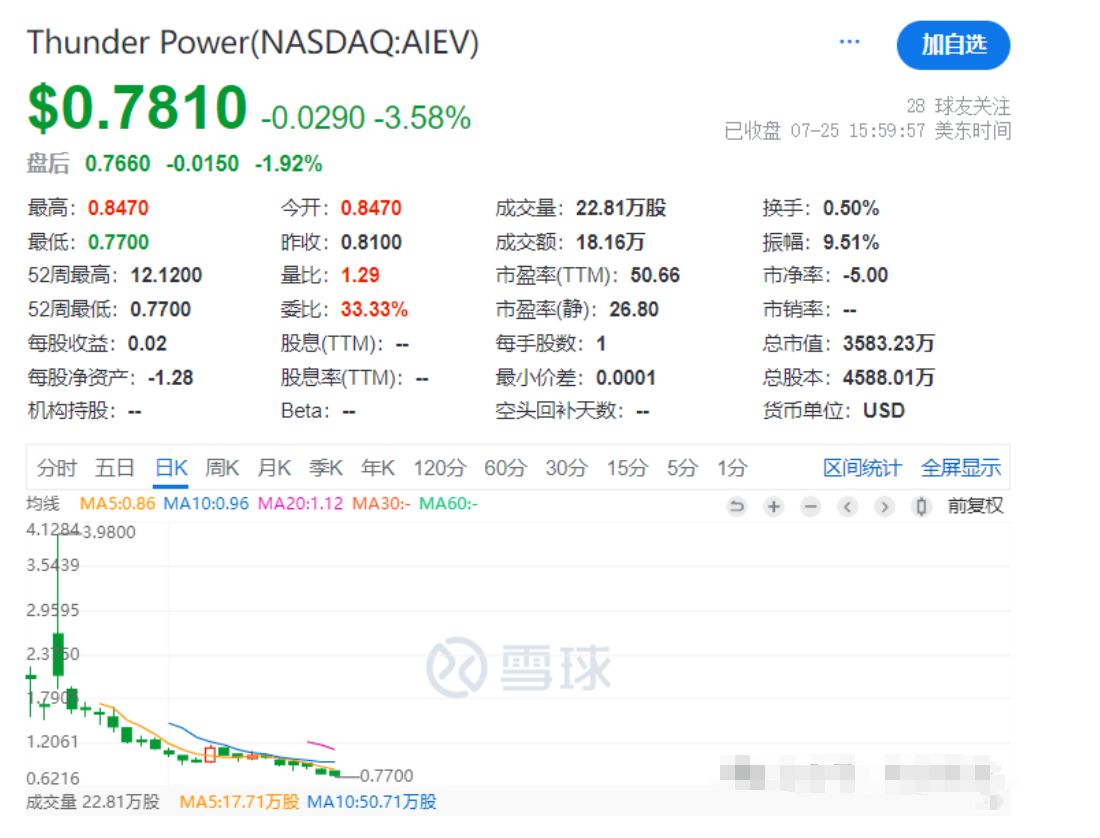
Task: Click the 量比 value 1.29
Action: [361, 275]
